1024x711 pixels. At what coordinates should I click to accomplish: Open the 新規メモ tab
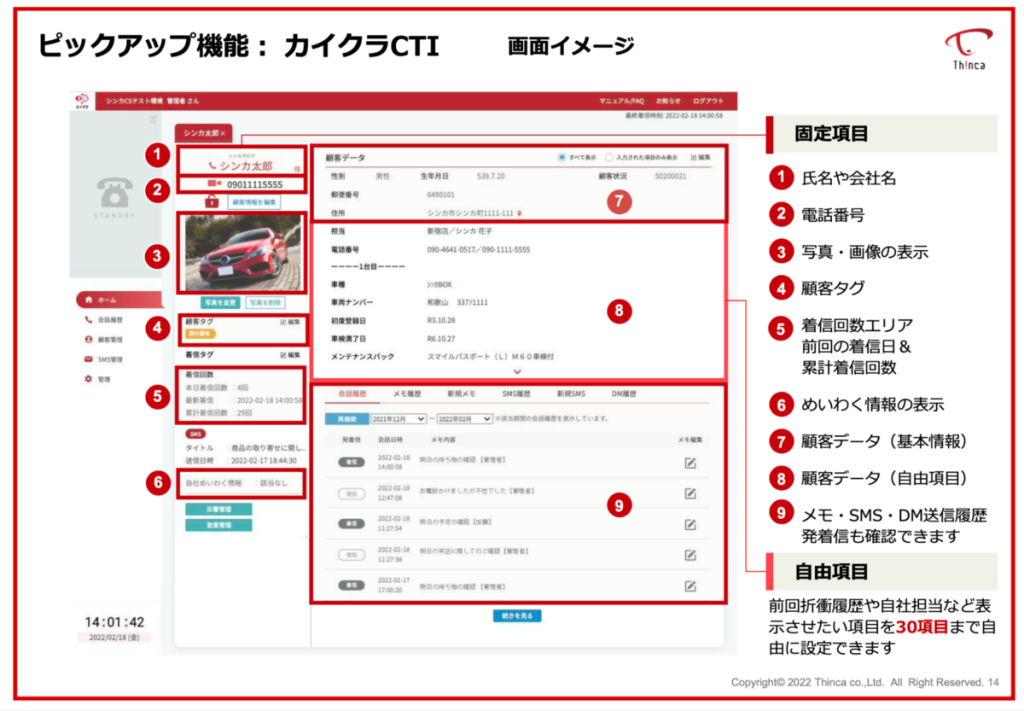(461, 394)
